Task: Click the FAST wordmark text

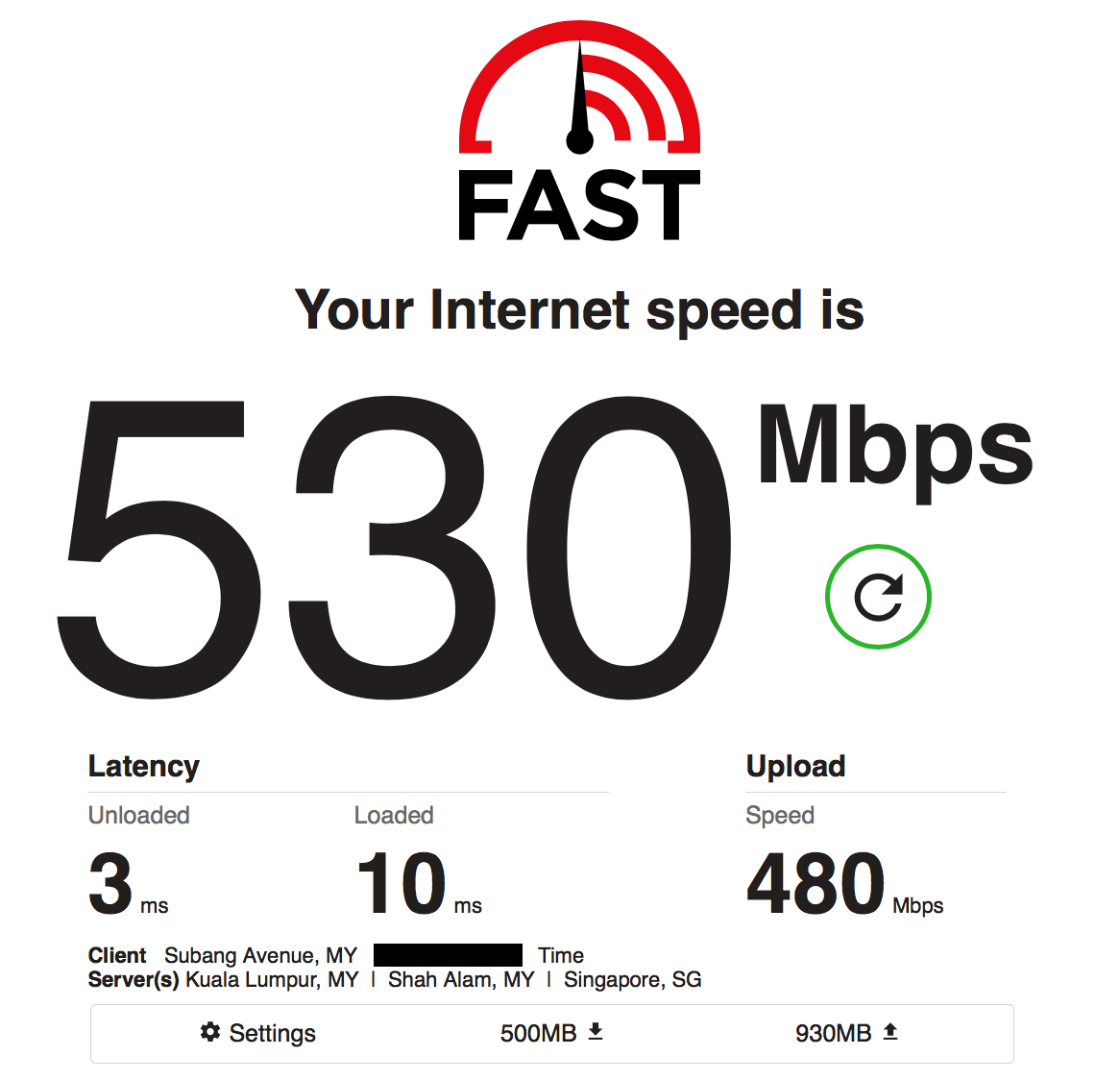Action: point(579,205)
